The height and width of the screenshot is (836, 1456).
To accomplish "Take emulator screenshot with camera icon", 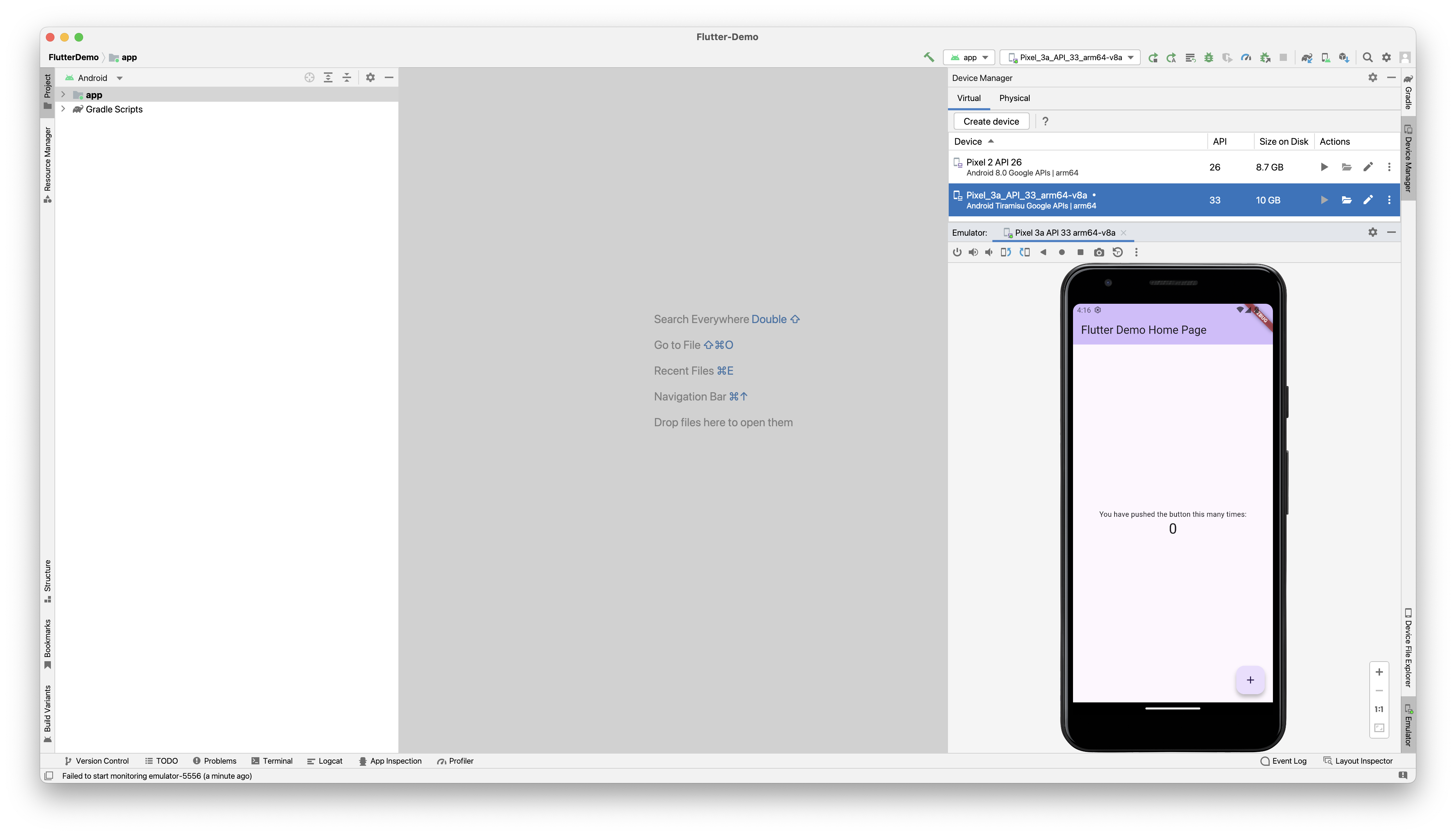I will point(1099,252).
